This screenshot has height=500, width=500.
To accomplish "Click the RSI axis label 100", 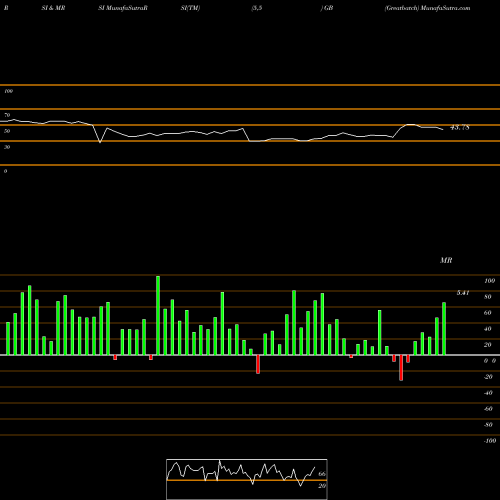I will [8, 91].
